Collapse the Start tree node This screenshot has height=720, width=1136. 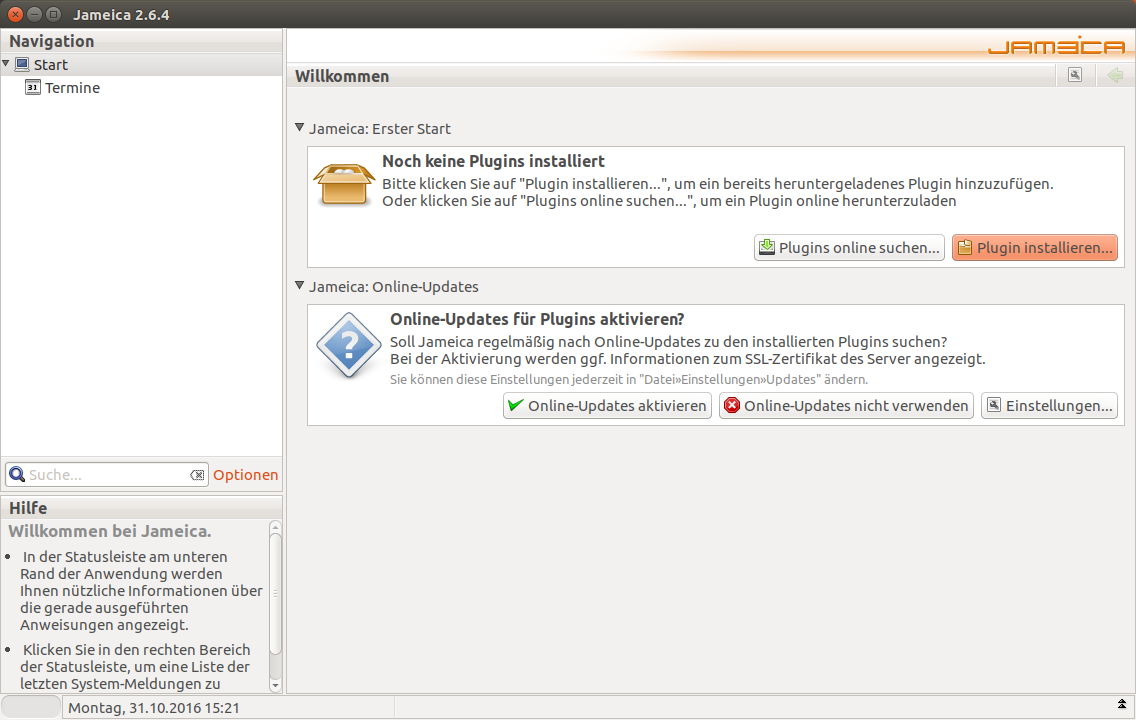6,64
